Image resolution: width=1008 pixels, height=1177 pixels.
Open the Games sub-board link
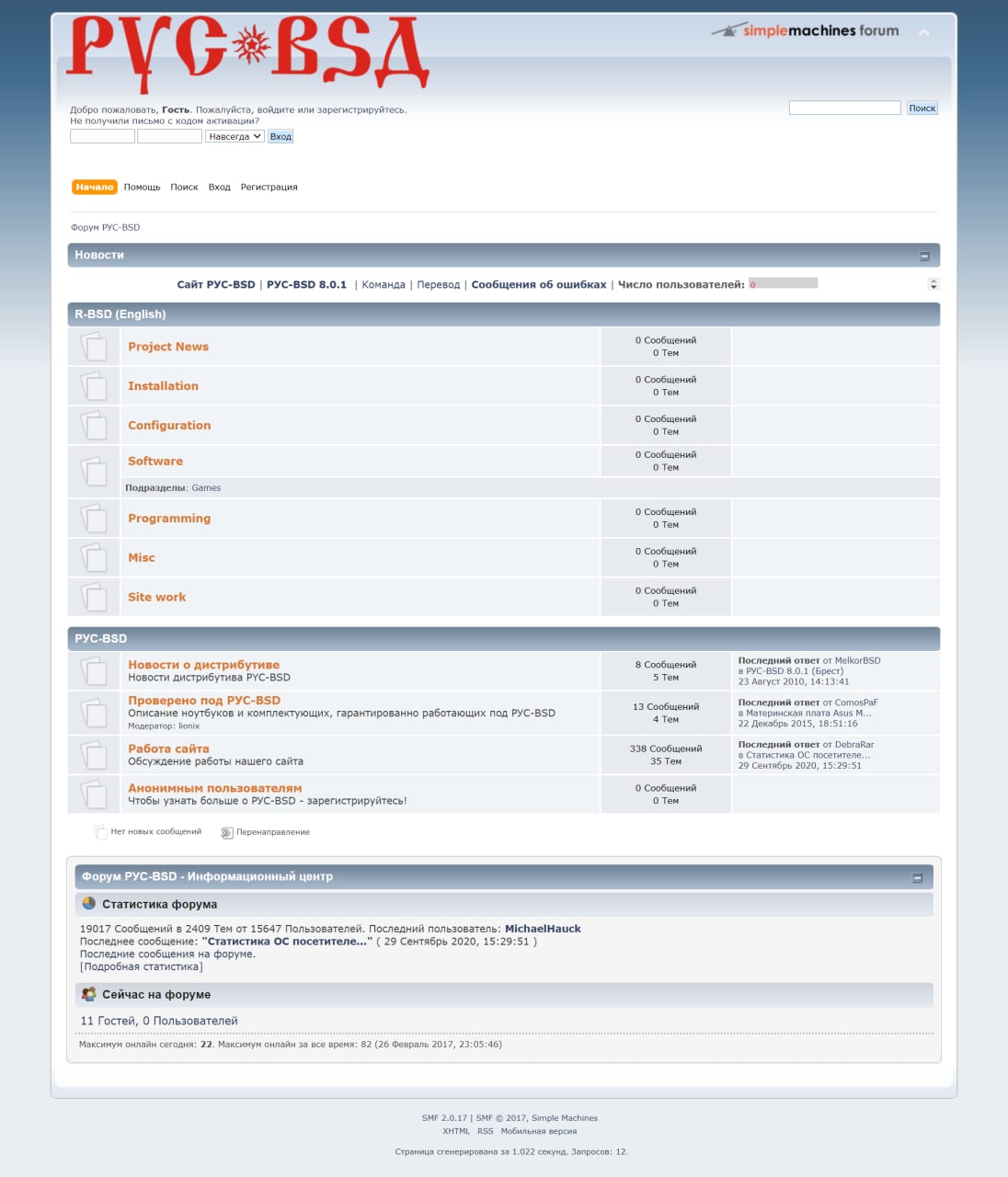[x=206, y=488]
